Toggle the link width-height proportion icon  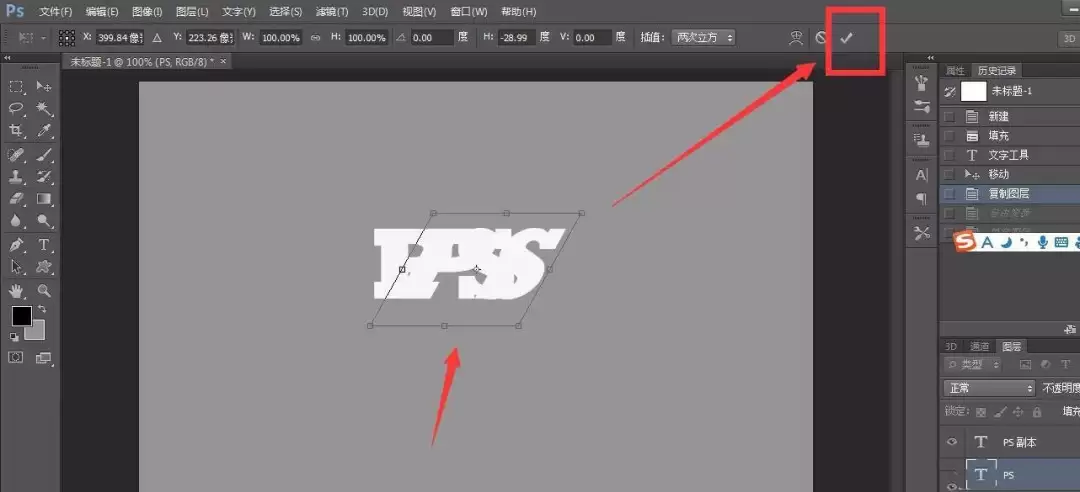315,38
